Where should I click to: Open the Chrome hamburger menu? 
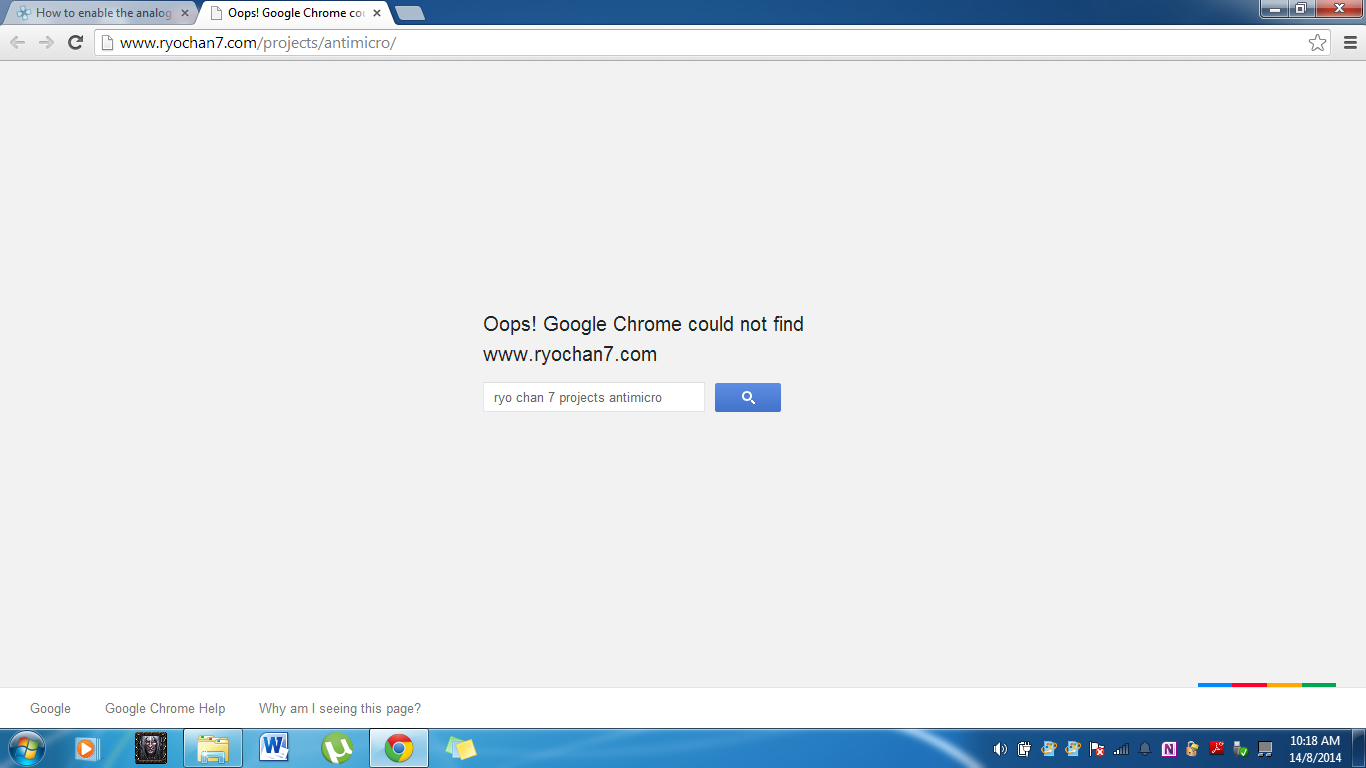pyautogui.click(x=1350, y=42)
